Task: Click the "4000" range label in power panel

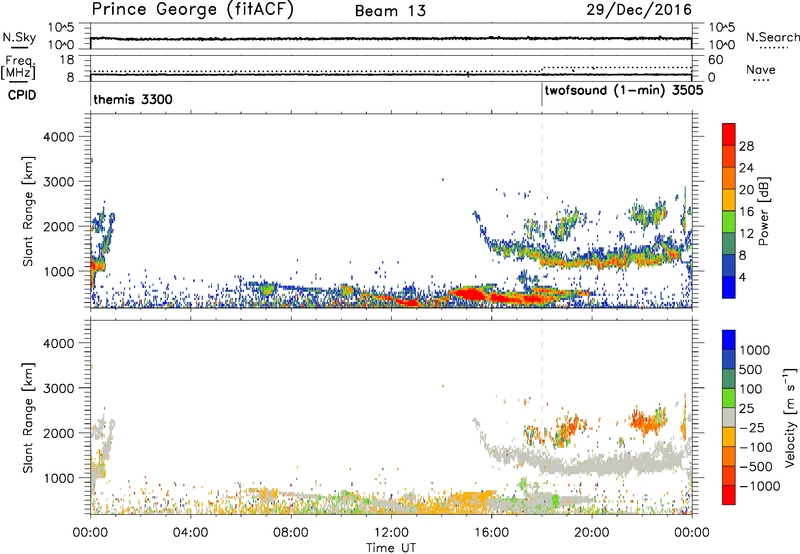Action: click(x=59, y=137)
